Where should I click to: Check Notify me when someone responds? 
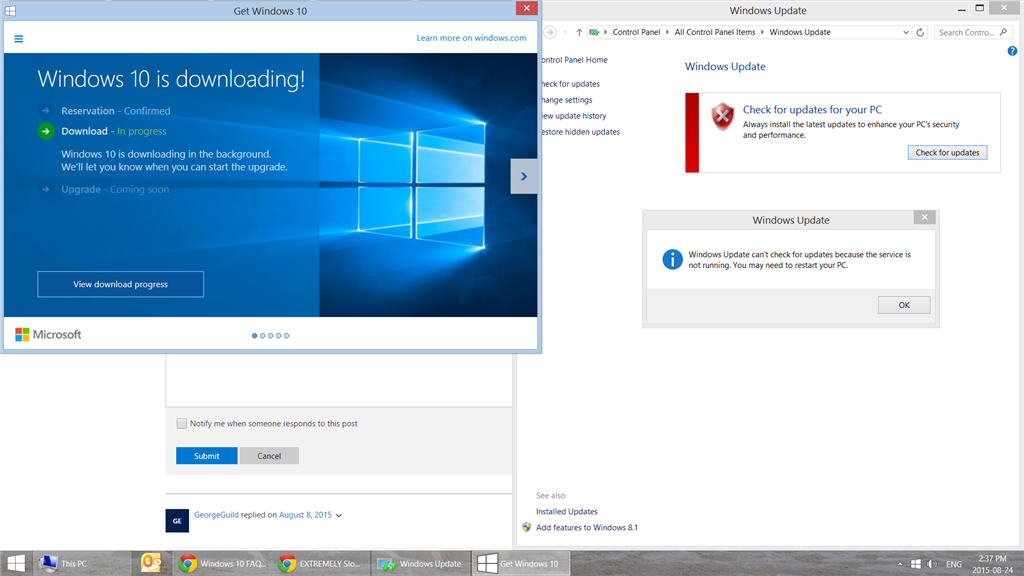[182, 423]
